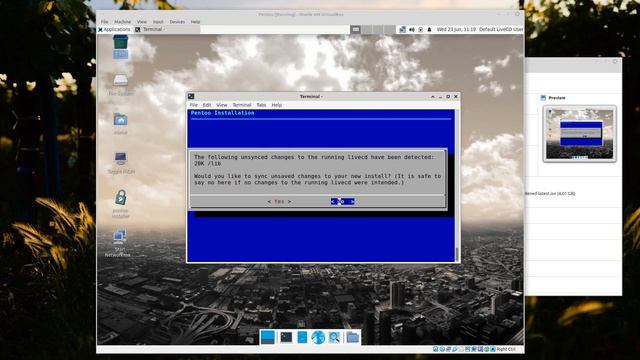Click the Show Desktop icon in dock
Screen dimensions: 640x360
coord(268,337)
